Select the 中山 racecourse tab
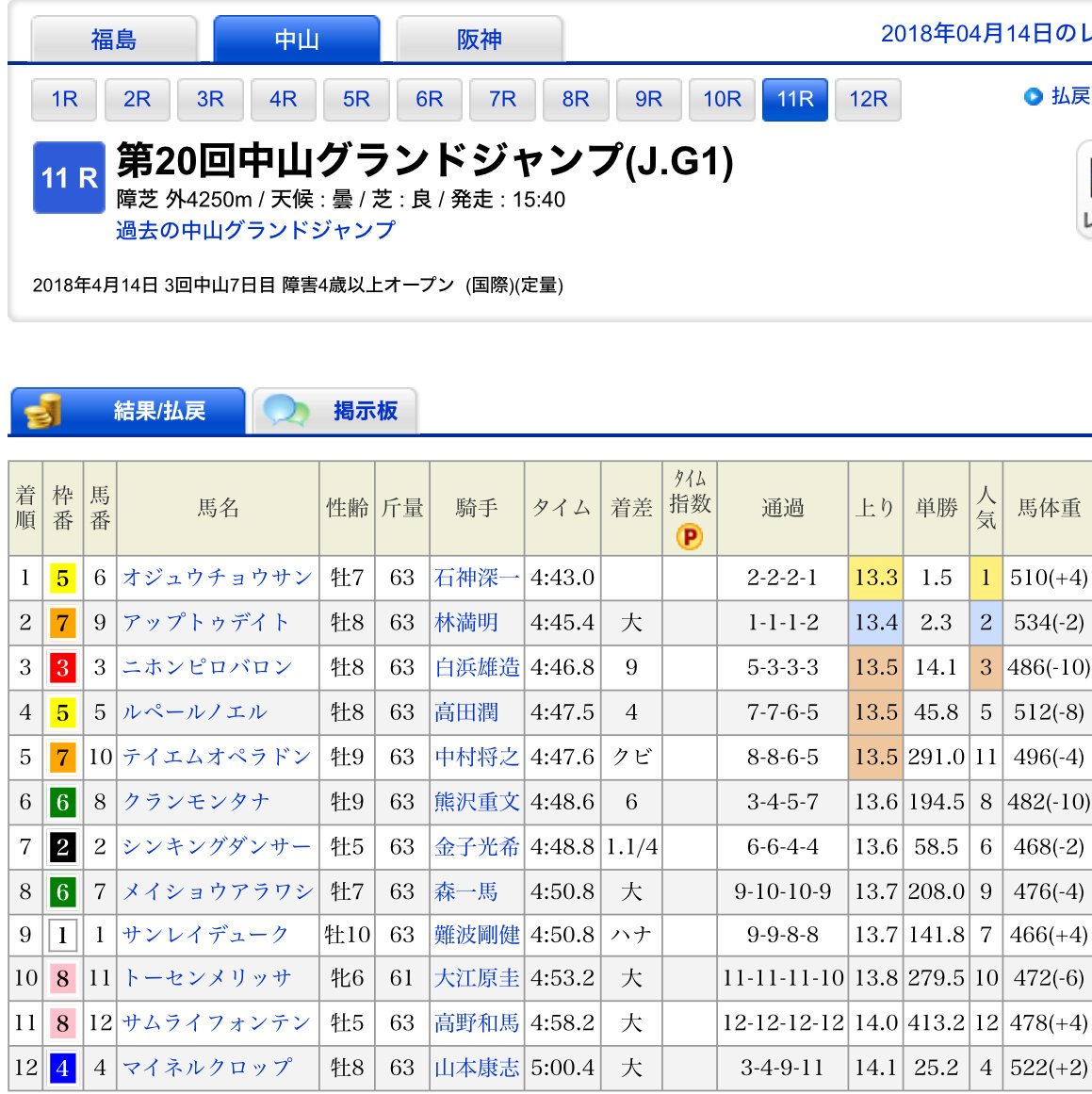Screen dimensions: 1092x1094 (x=297, y=40)
